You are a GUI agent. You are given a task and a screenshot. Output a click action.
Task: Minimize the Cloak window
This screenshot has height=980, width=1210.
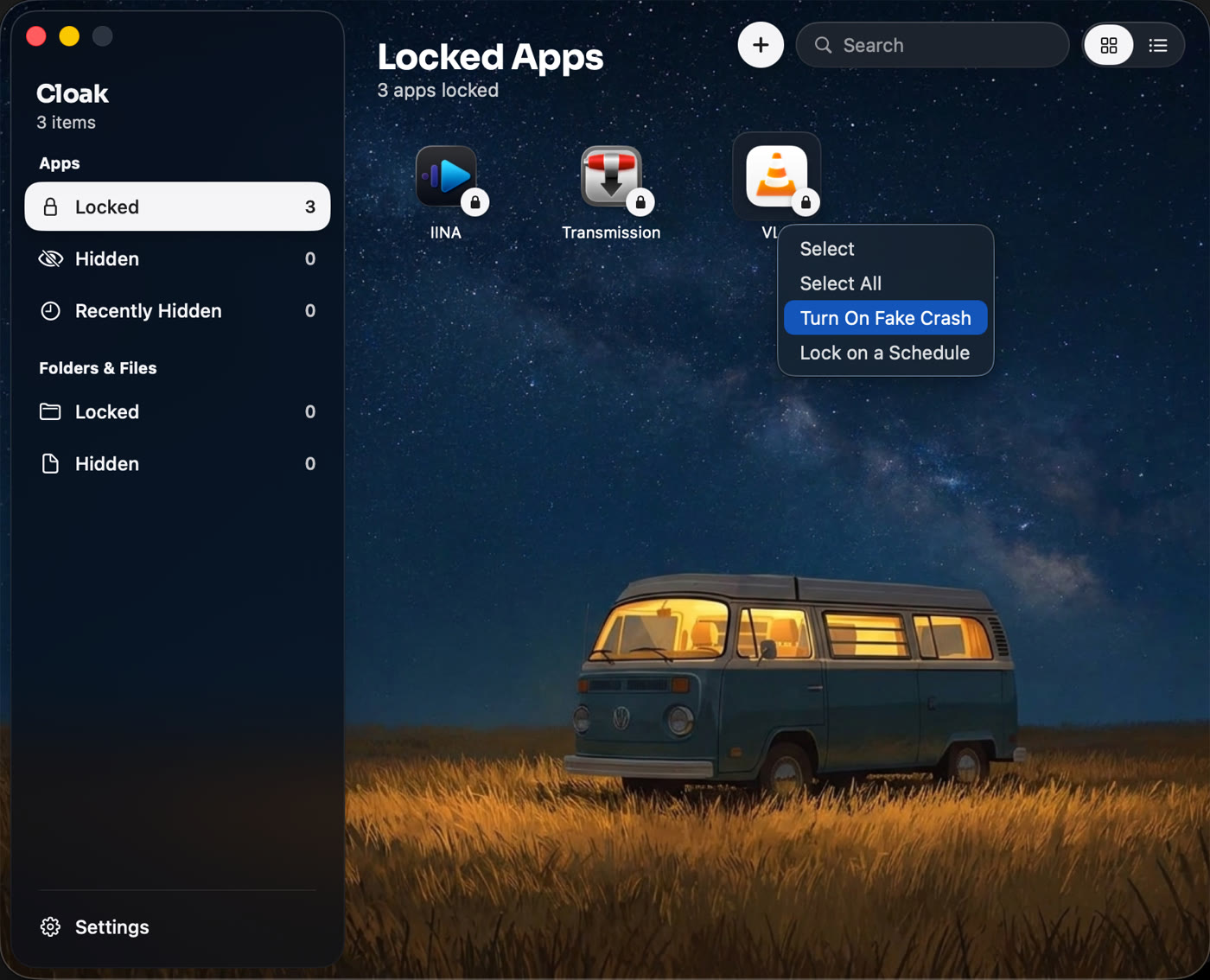click(x=69, y=36)
